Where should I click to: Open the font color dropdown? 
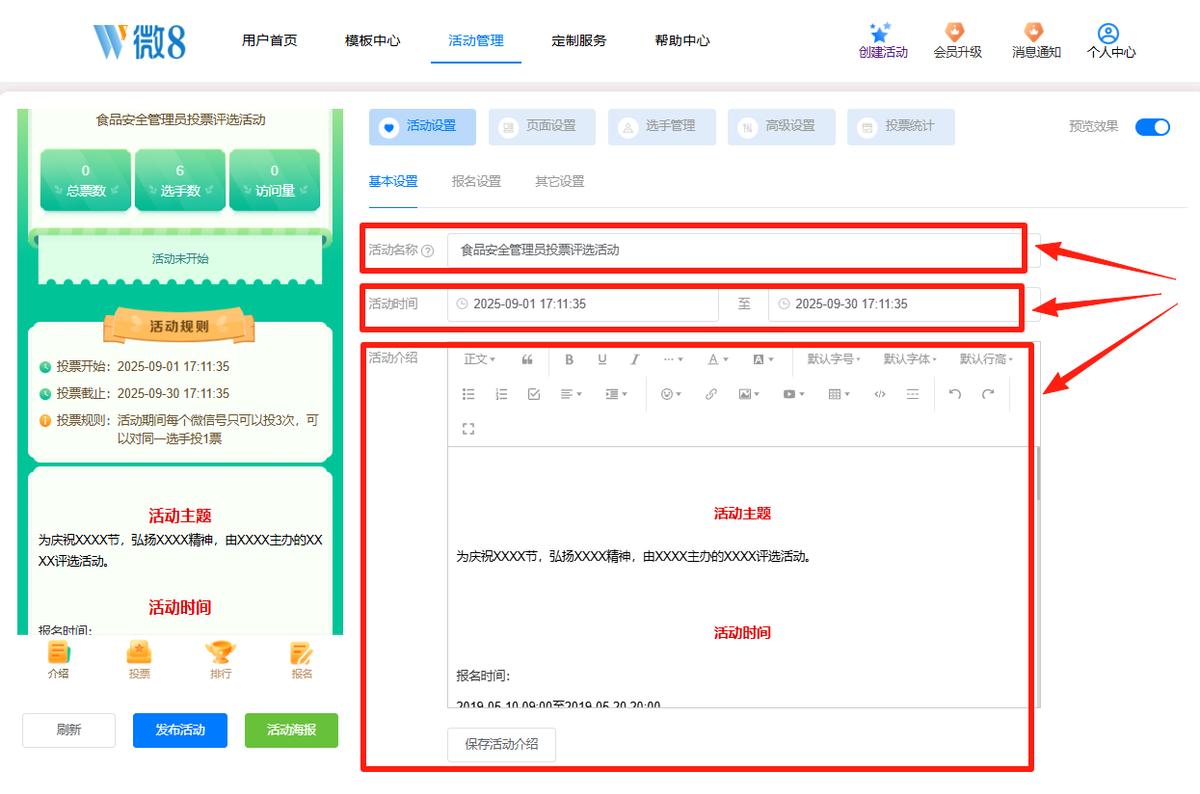tap(718, 359)
